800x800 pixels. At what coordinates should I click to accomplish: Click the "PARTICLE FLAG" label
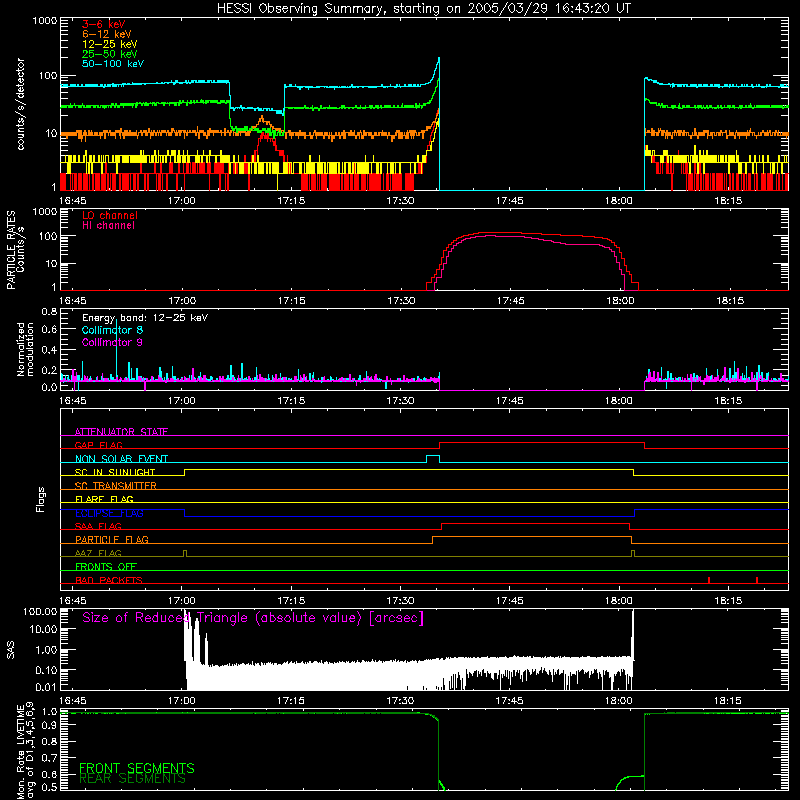click(112, 540)
